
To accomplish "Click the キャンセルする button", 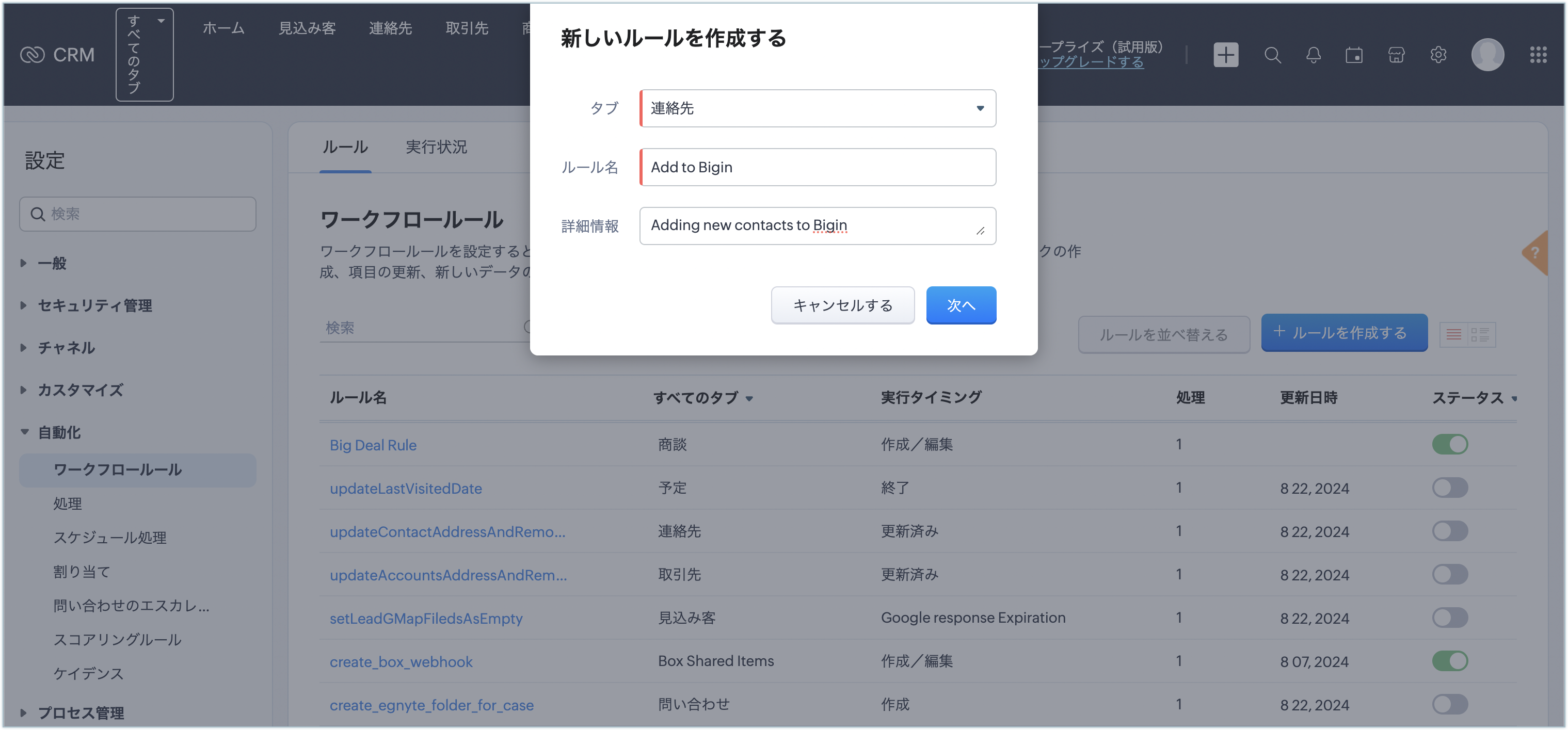I will click(x=842, y=305).
